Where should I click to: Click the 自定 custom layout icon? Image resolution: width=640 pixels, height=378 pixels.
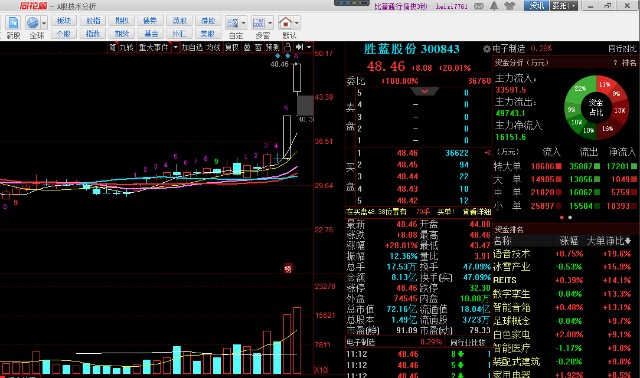click(x=233, y=23)
